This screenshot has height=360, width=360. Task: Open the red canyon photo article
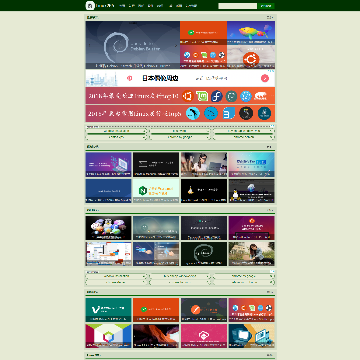(156, 336)
